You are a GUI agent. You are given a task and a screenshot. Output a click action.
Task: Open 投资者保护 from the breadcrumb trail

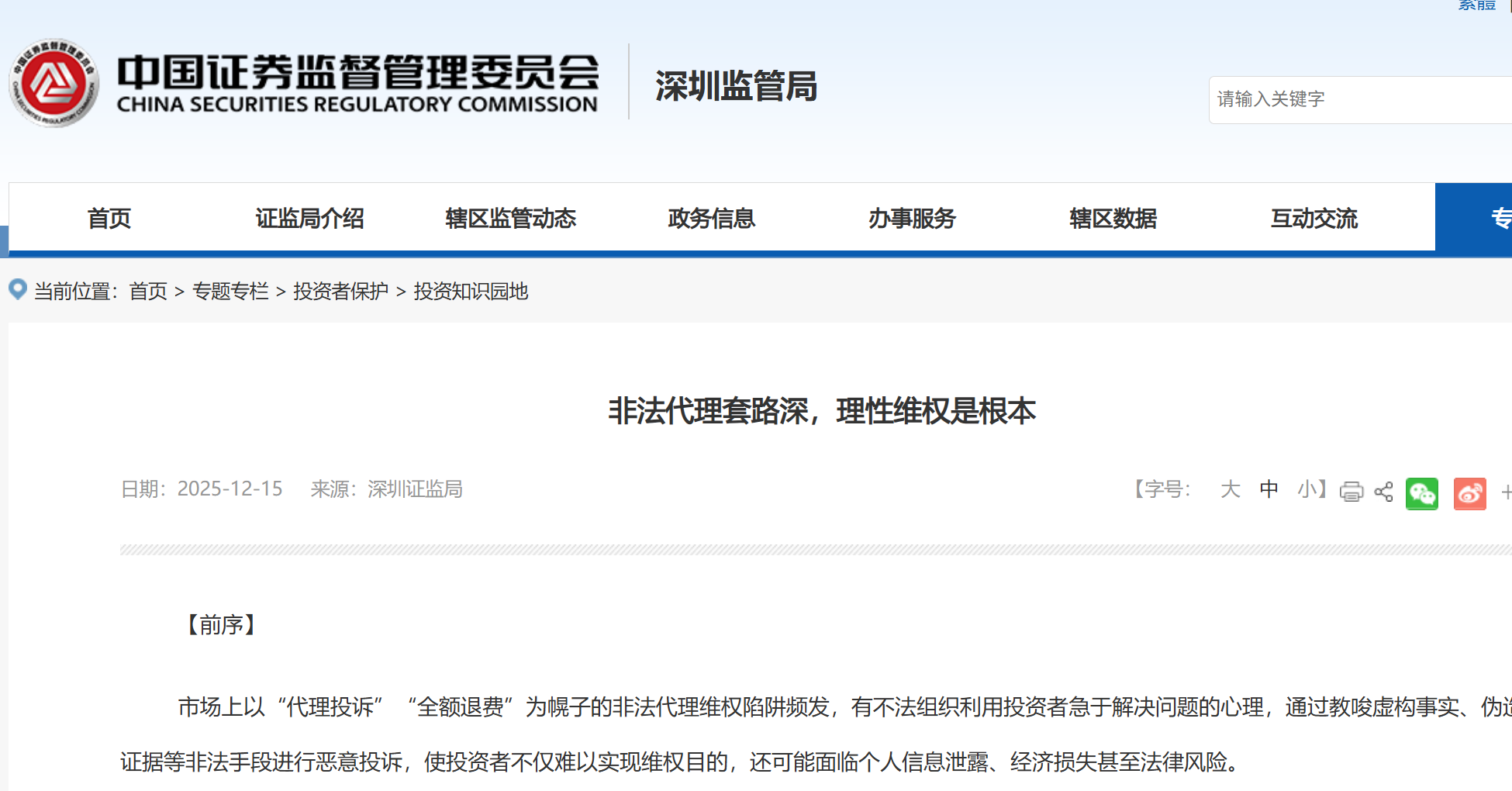tap(340, 292)
